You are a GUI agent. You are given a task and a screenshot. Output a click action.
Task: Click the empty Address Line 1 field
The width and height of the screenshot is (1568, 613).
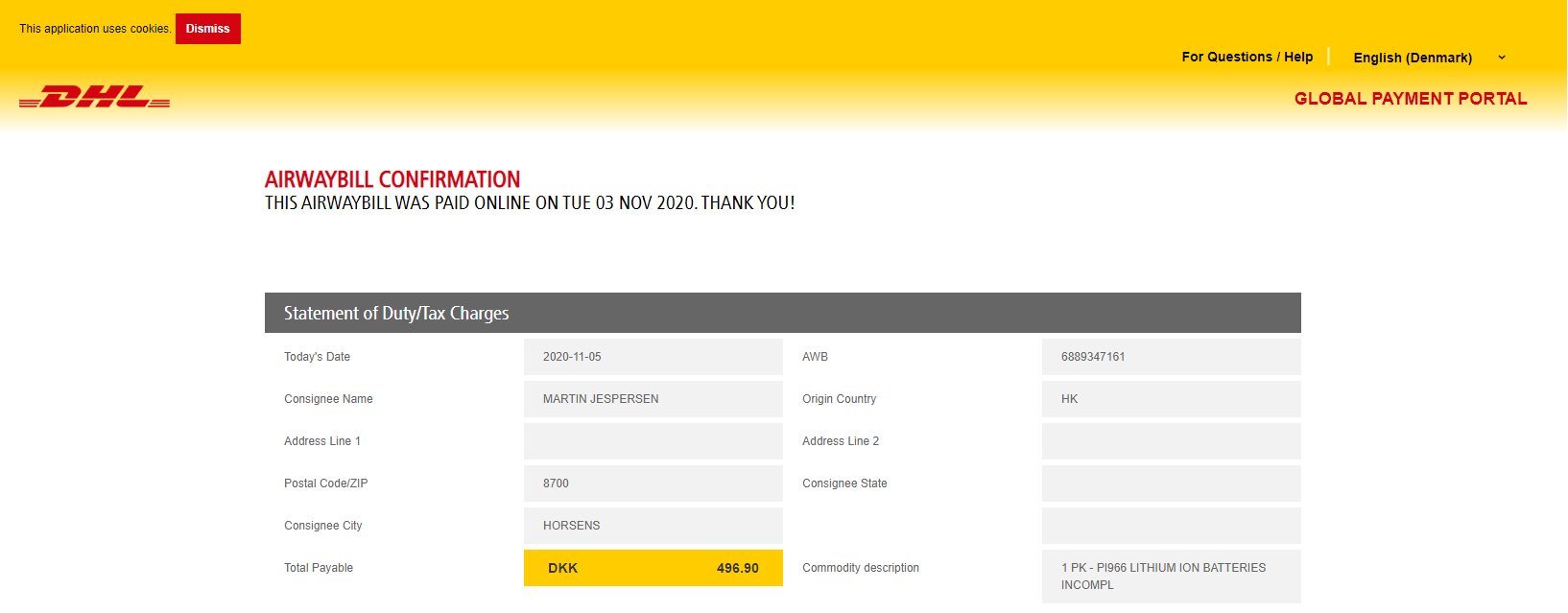(x=653, y=441)
